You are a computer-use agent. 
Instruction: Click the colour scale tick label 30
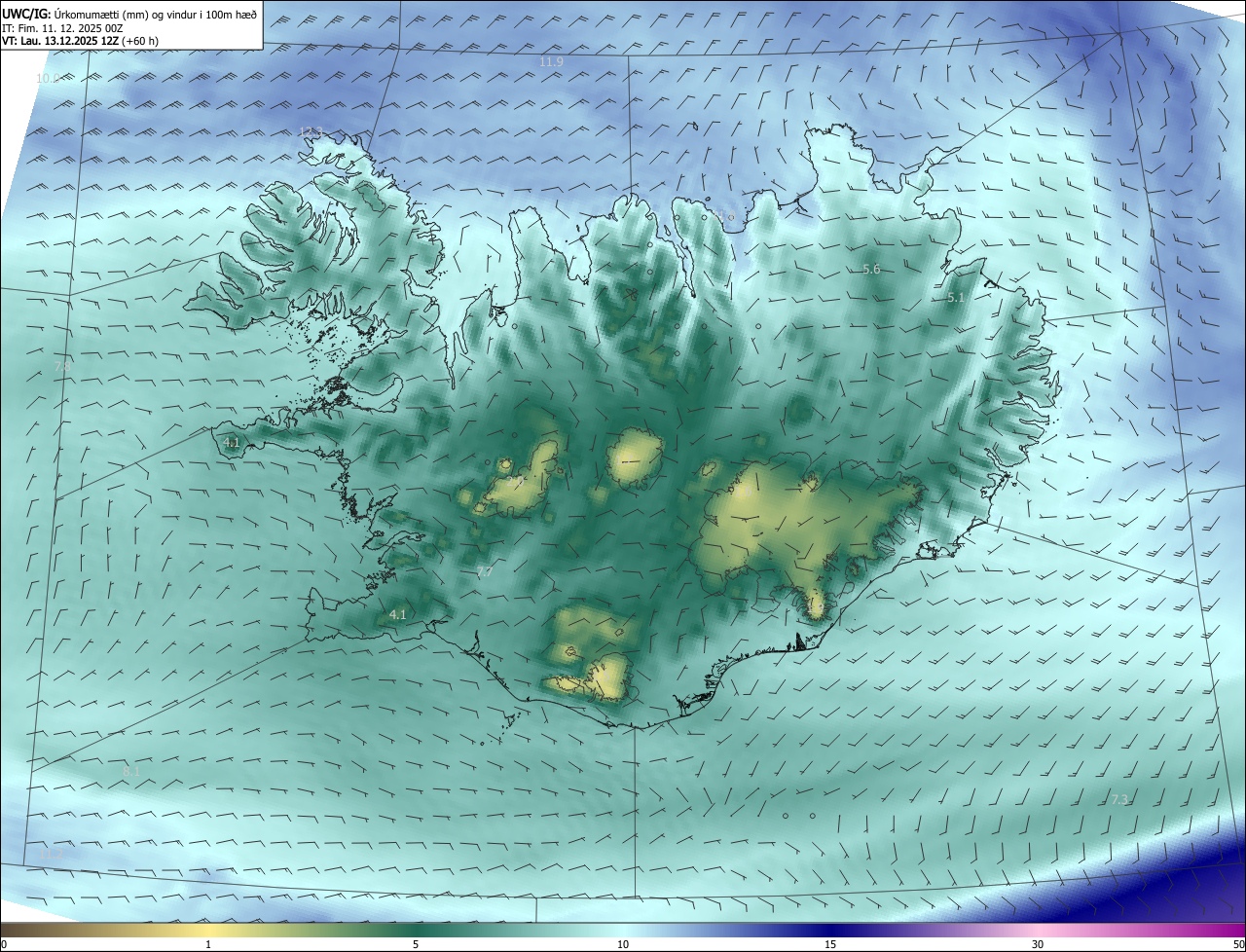[x=1038, y=944]
